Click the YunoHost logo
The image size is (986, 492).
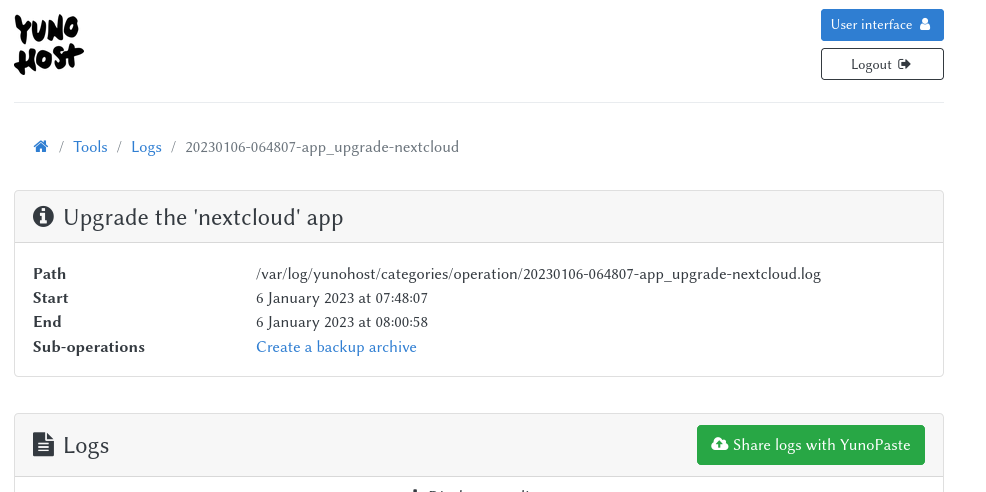click(x=49, y=45)
